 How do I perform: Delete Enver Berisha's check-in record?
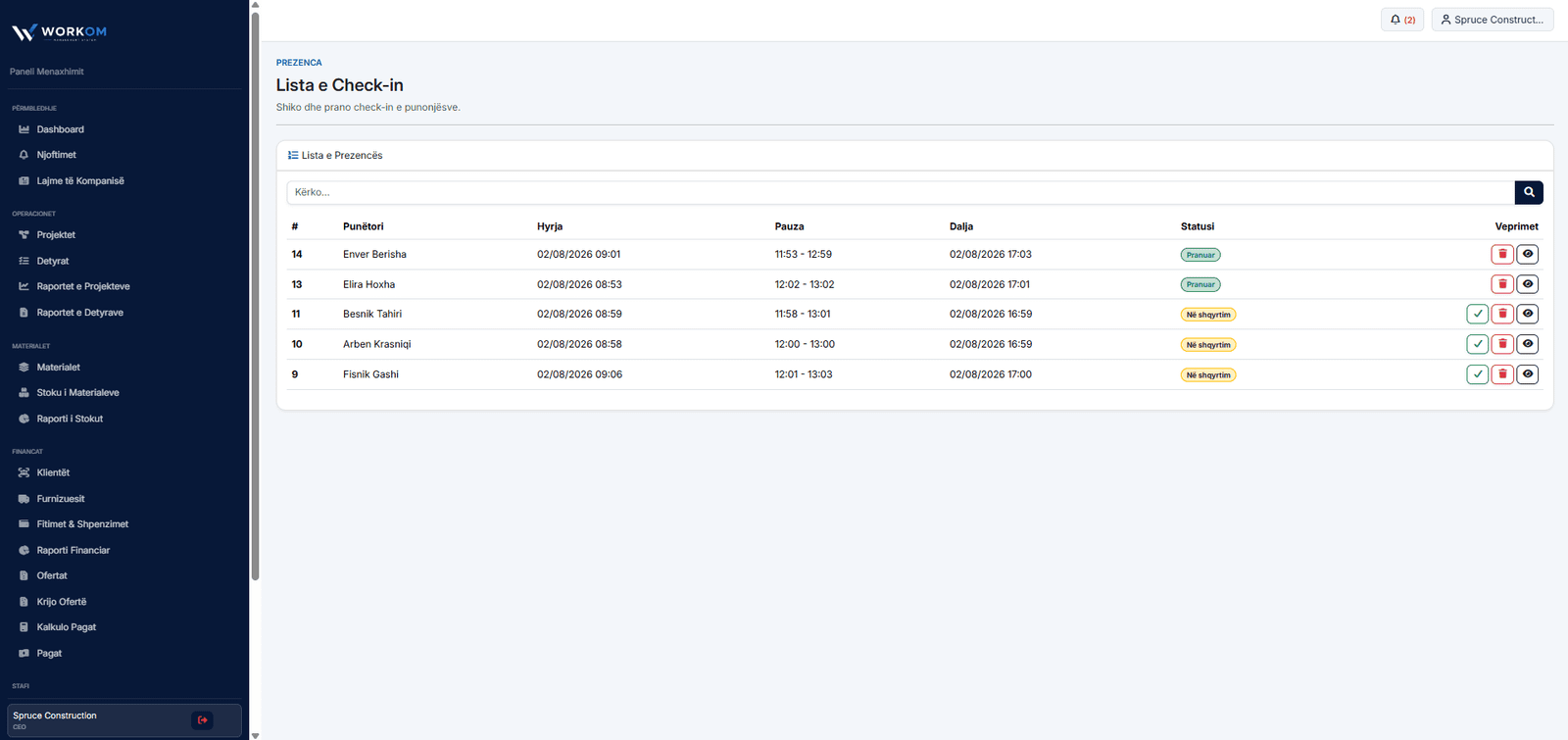(x=1502, y=254)
